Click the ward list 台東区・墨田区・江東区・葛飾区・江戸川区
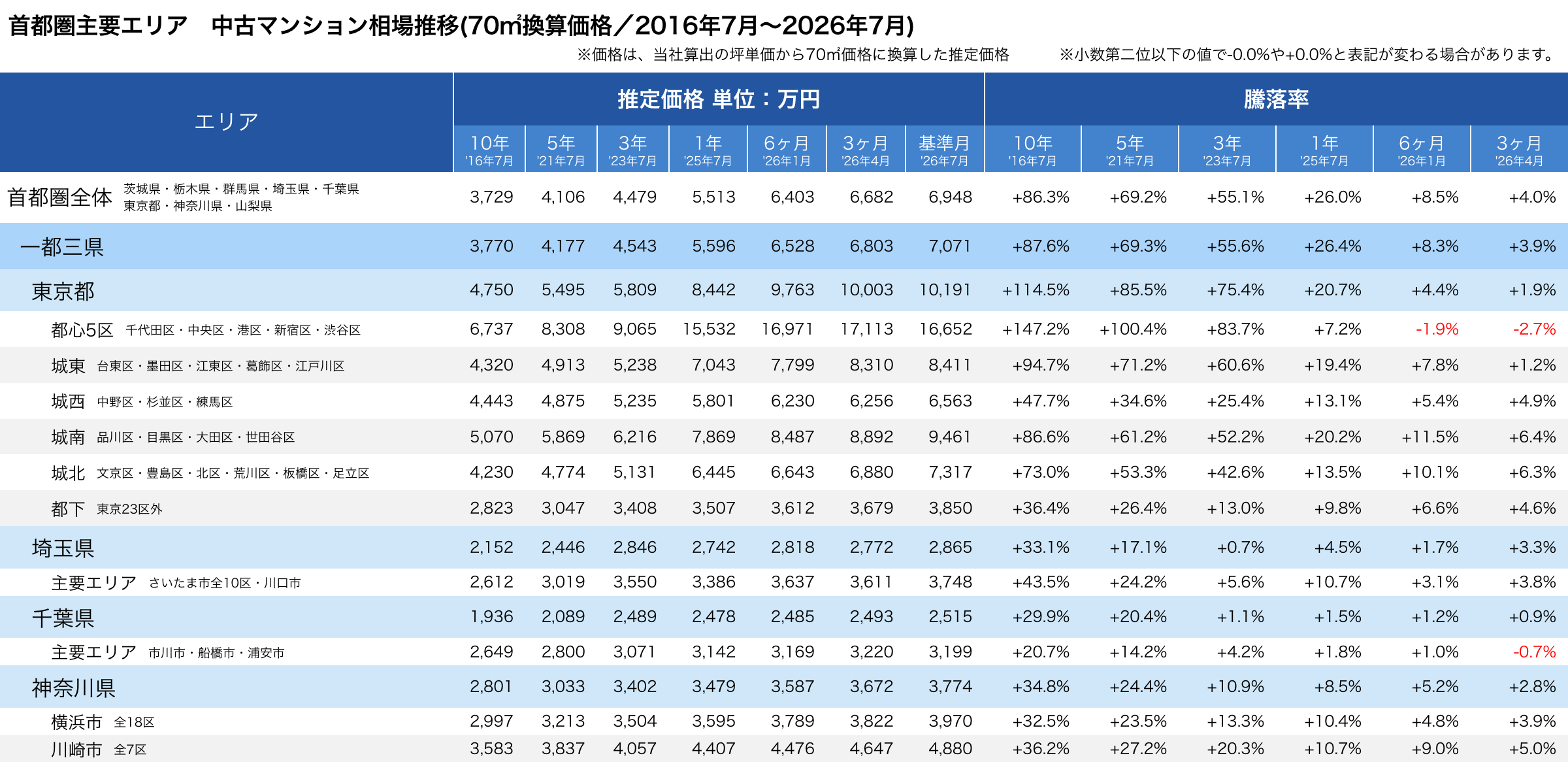Viewport: 1568px width, 762px height. click(x=221, y=366)
